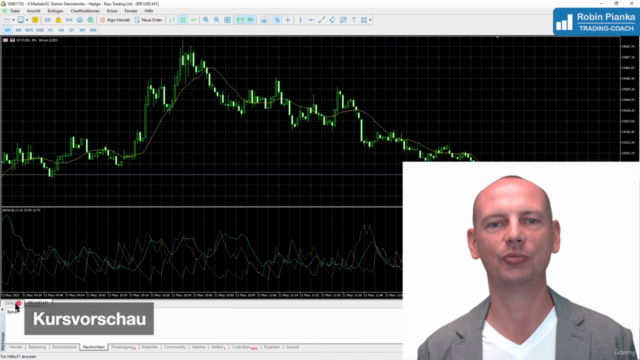The image size is (640, 360).
Task: Expand the templates dropdown arrow
Action: pyautogui.click(x=27, y=20)
